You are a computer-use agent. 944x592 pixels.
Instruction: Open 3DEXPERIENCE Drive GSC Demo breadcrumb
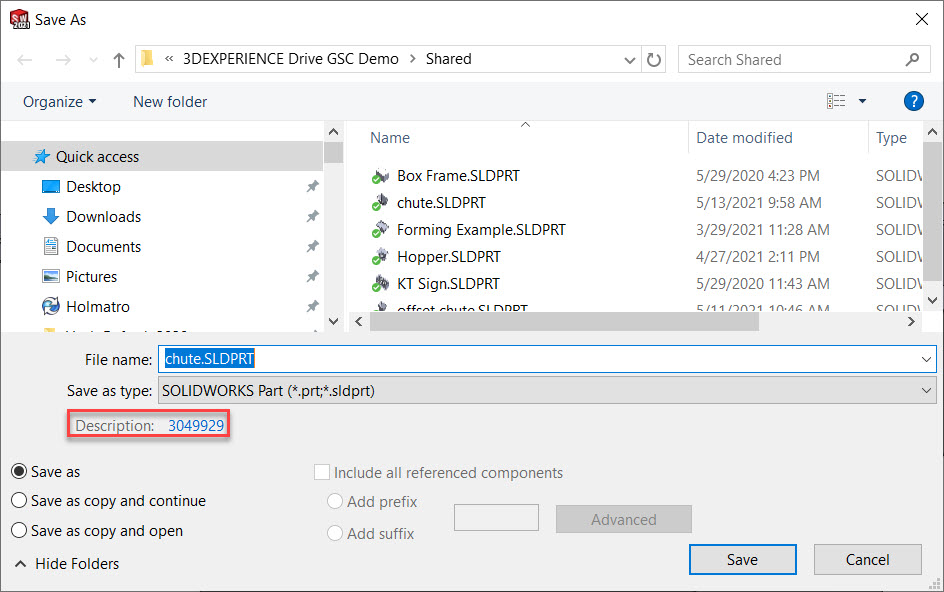pyautogui.click(x=291, y=59)
